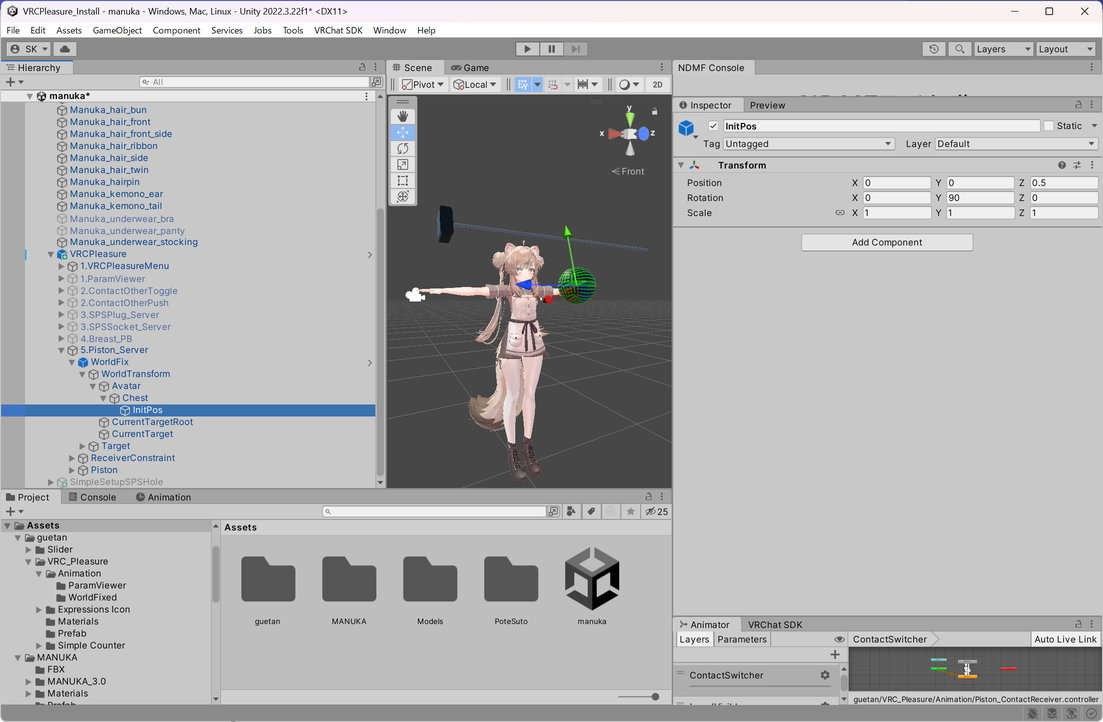Click search by type icon in Project
The width and height of the screenshot is (1103, 722).
tap(571, 512)
